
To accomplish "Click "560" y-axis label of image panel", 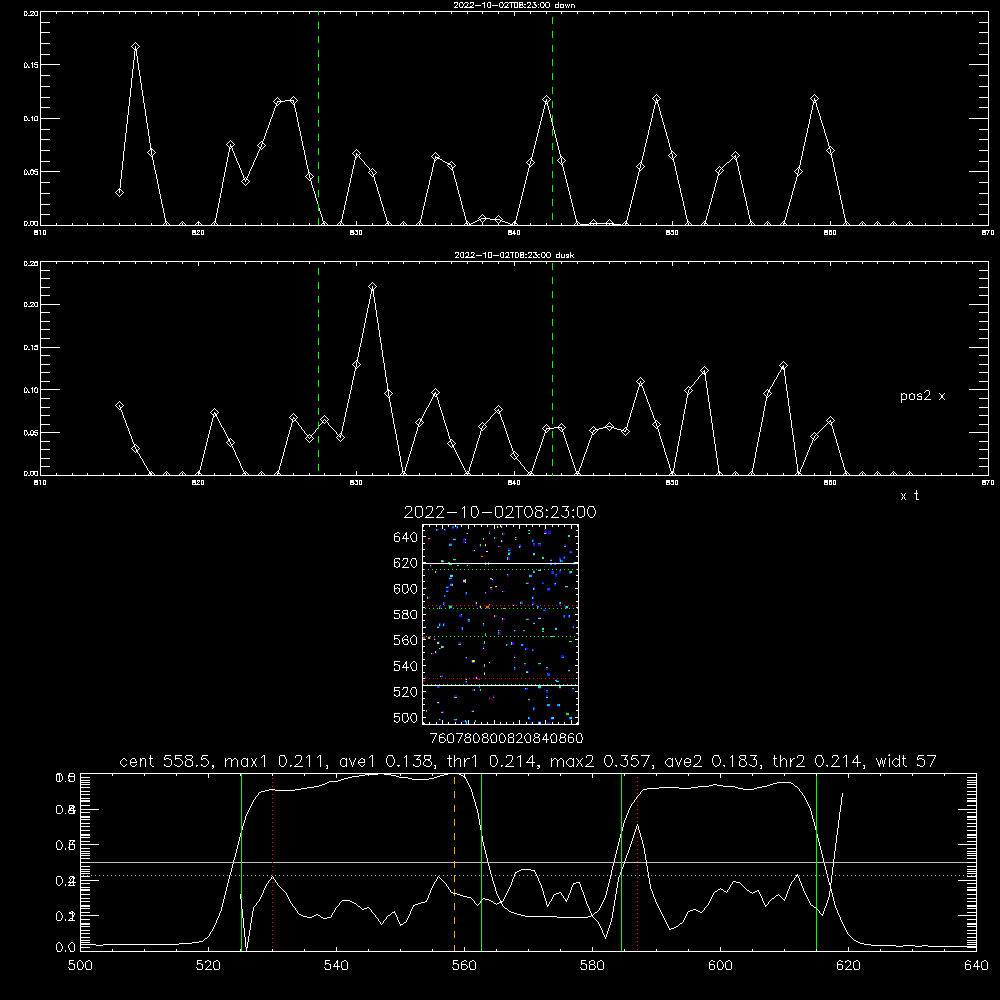I will coord(406,640).
